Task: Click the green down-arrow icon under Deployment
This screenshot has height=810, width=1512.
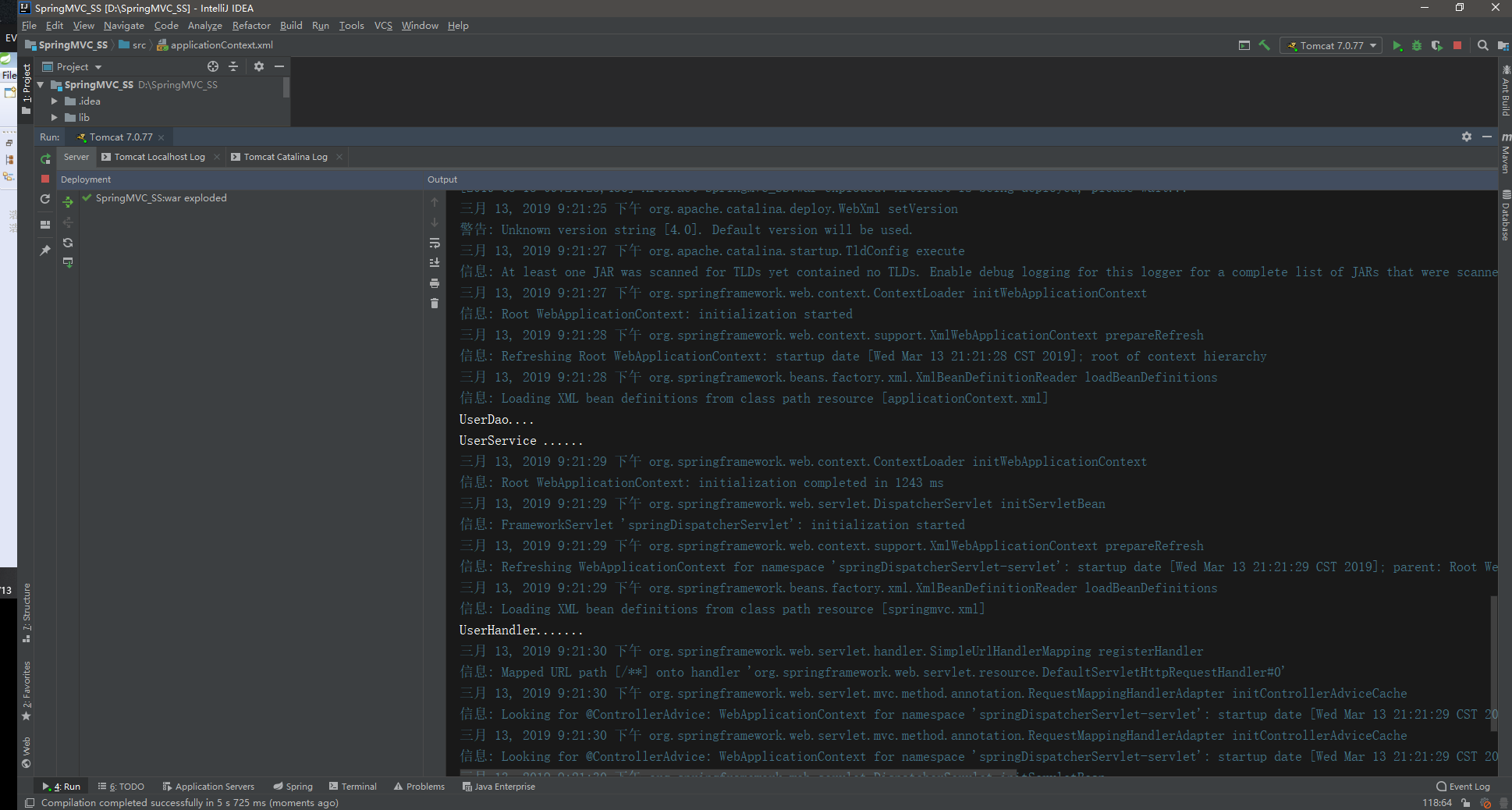Action: click(68, 263)
